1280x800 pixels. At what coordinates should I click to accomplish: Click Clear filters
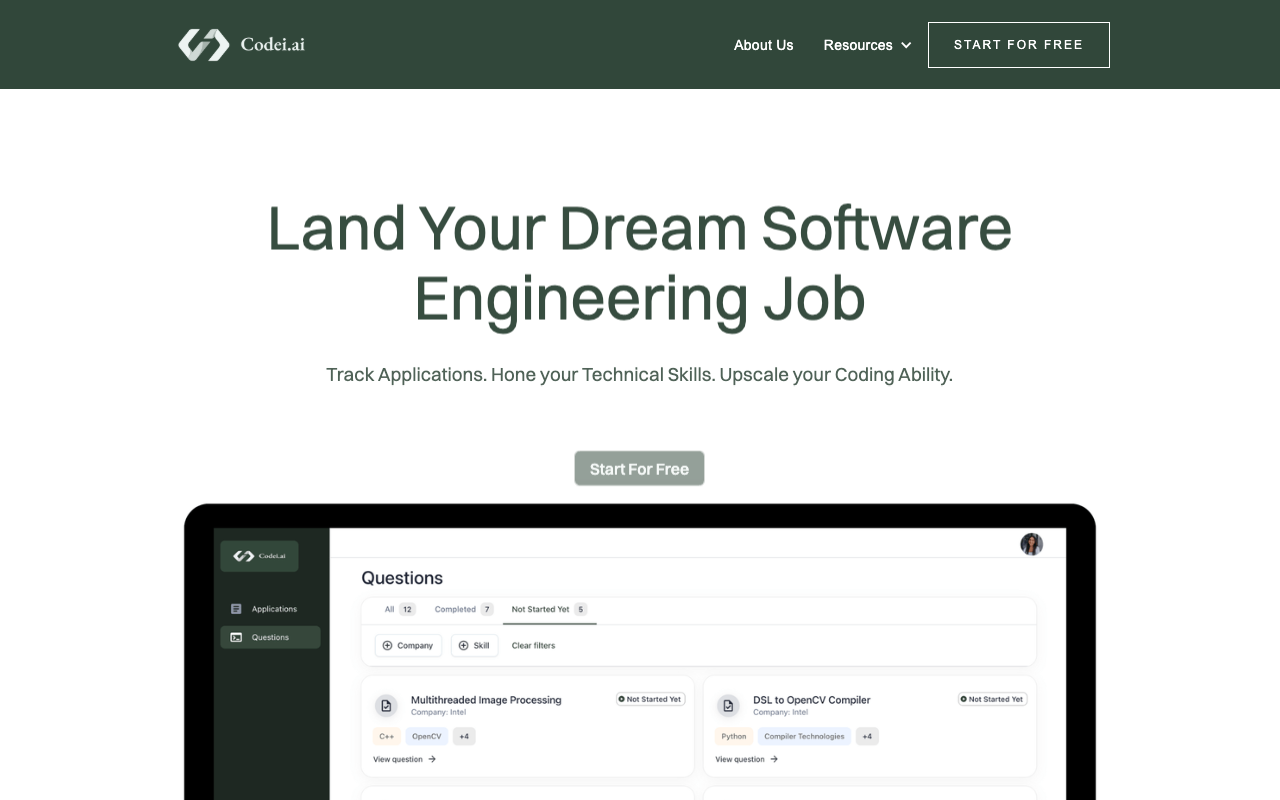[533, 646]
